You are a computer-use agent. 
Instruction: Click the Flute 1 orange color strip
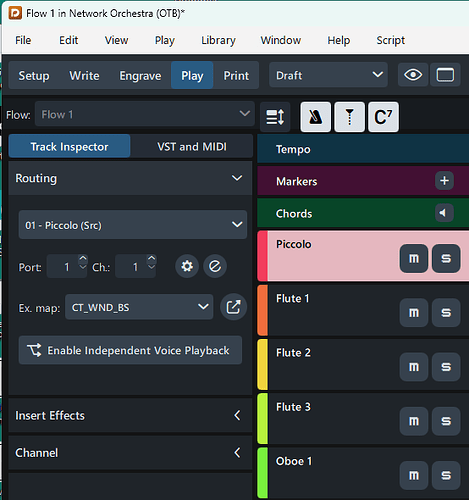263,310
